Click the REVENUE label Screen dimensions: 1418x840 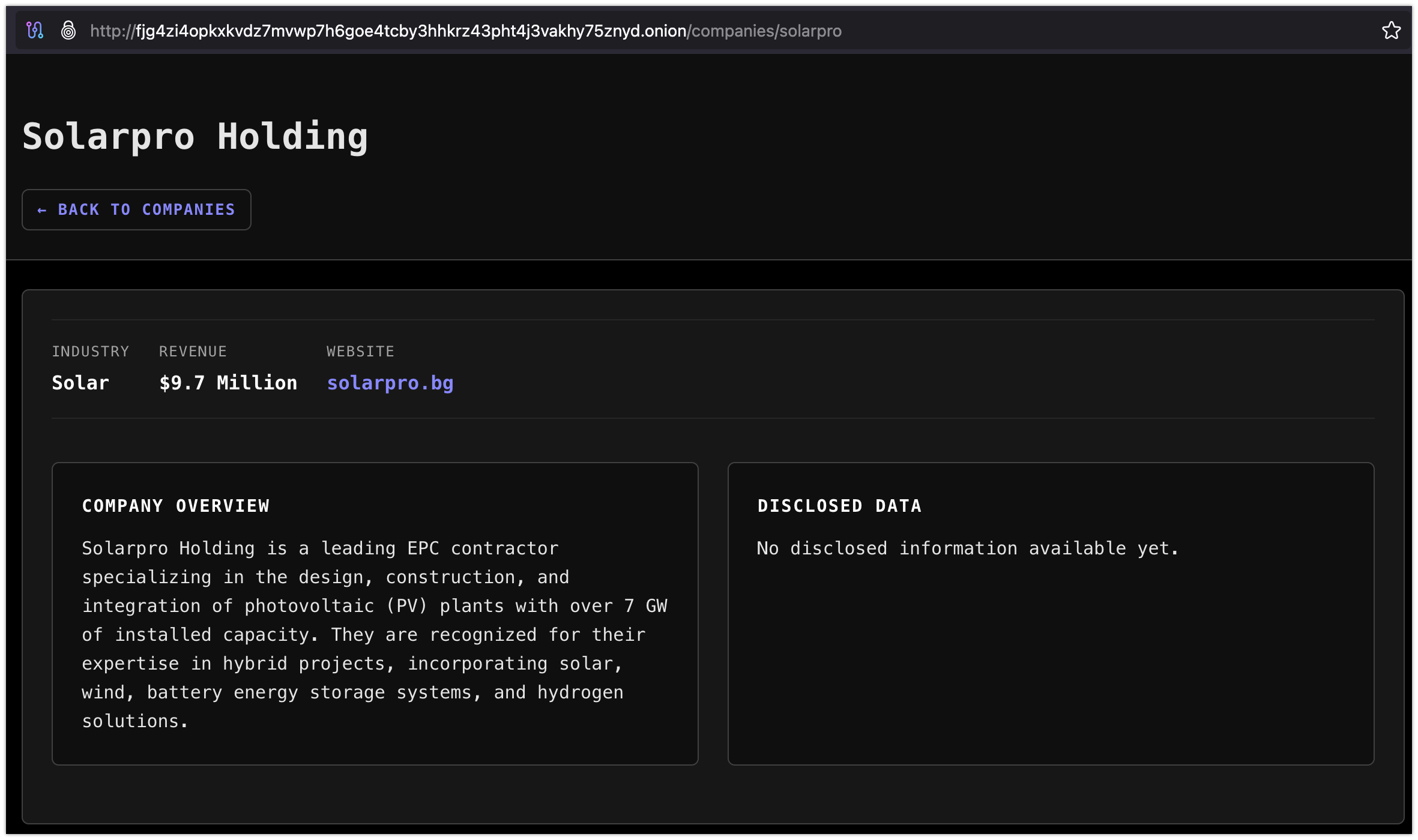(193, 351)
